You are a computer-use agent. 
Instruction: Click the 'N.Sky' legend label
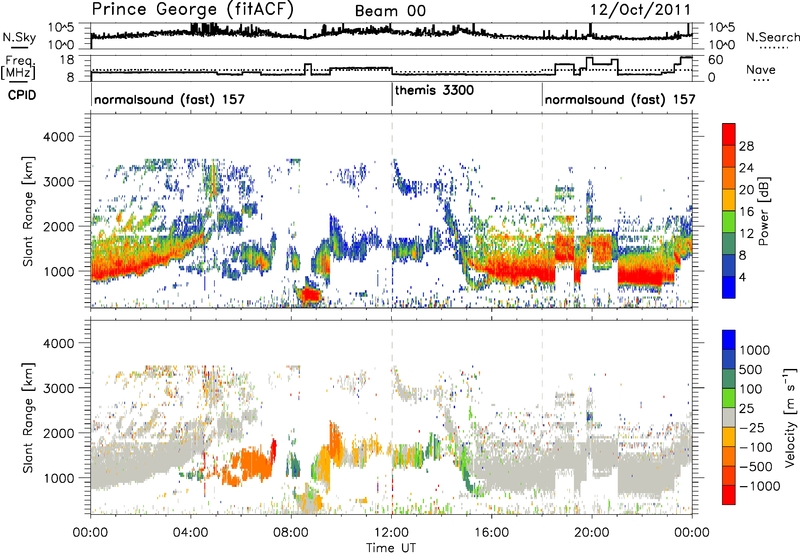click(19, 38)
